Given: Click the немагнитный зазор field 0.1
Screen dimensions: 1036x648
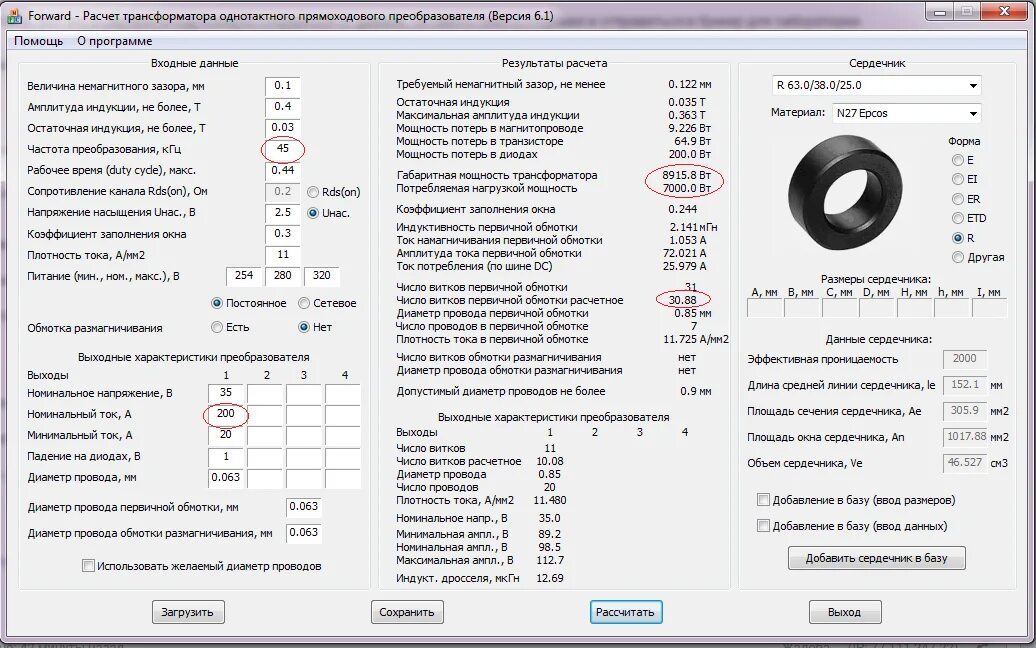Looking at the screenshot, I should pos(283,86).
